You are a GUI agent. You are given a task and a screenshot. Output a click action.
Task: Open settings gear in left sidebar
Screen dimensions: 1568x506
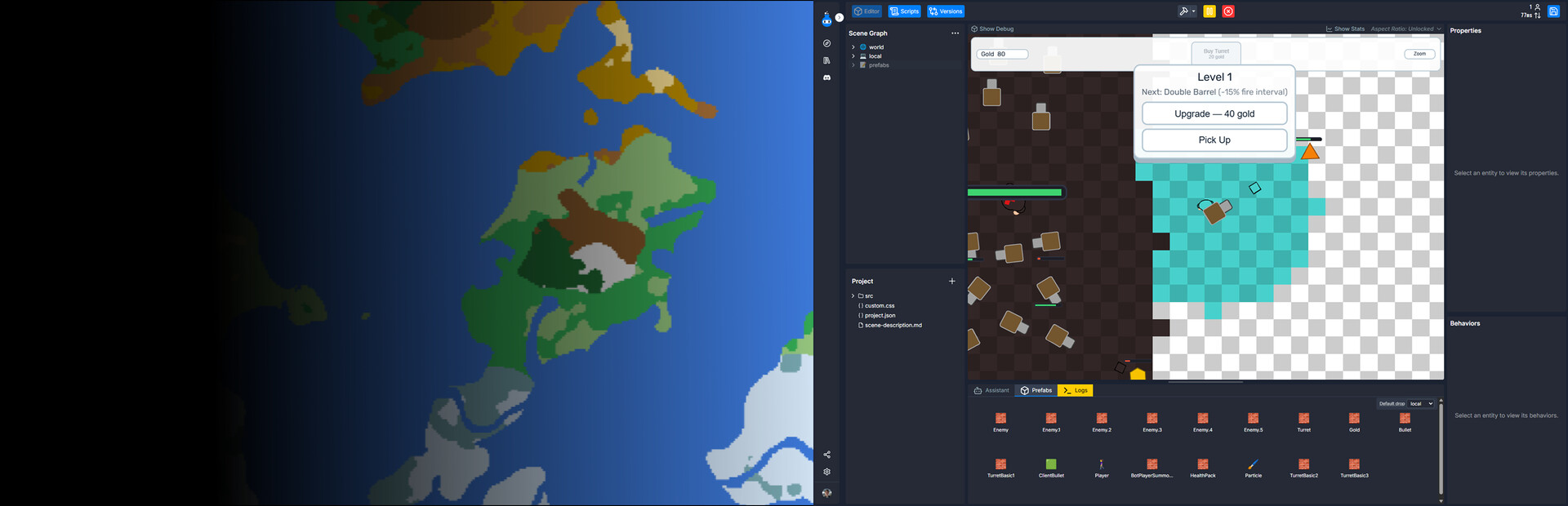click(x=826, y=472)
